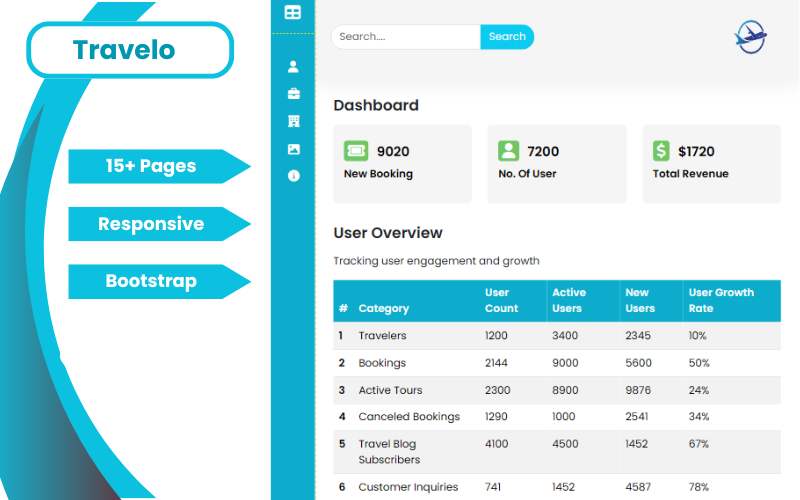Select the briefcase icon in sidebar
This screenshot has height=500, width=800.
(x=293, y=94)
